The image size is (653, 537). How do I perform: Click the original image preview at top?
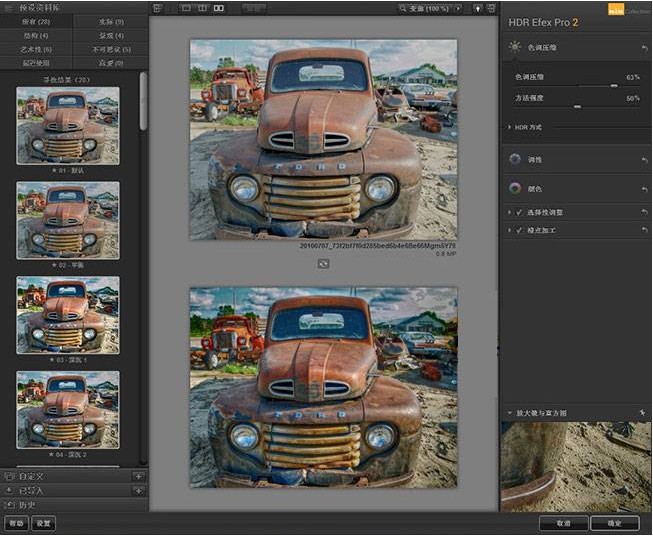click(324, 140)
